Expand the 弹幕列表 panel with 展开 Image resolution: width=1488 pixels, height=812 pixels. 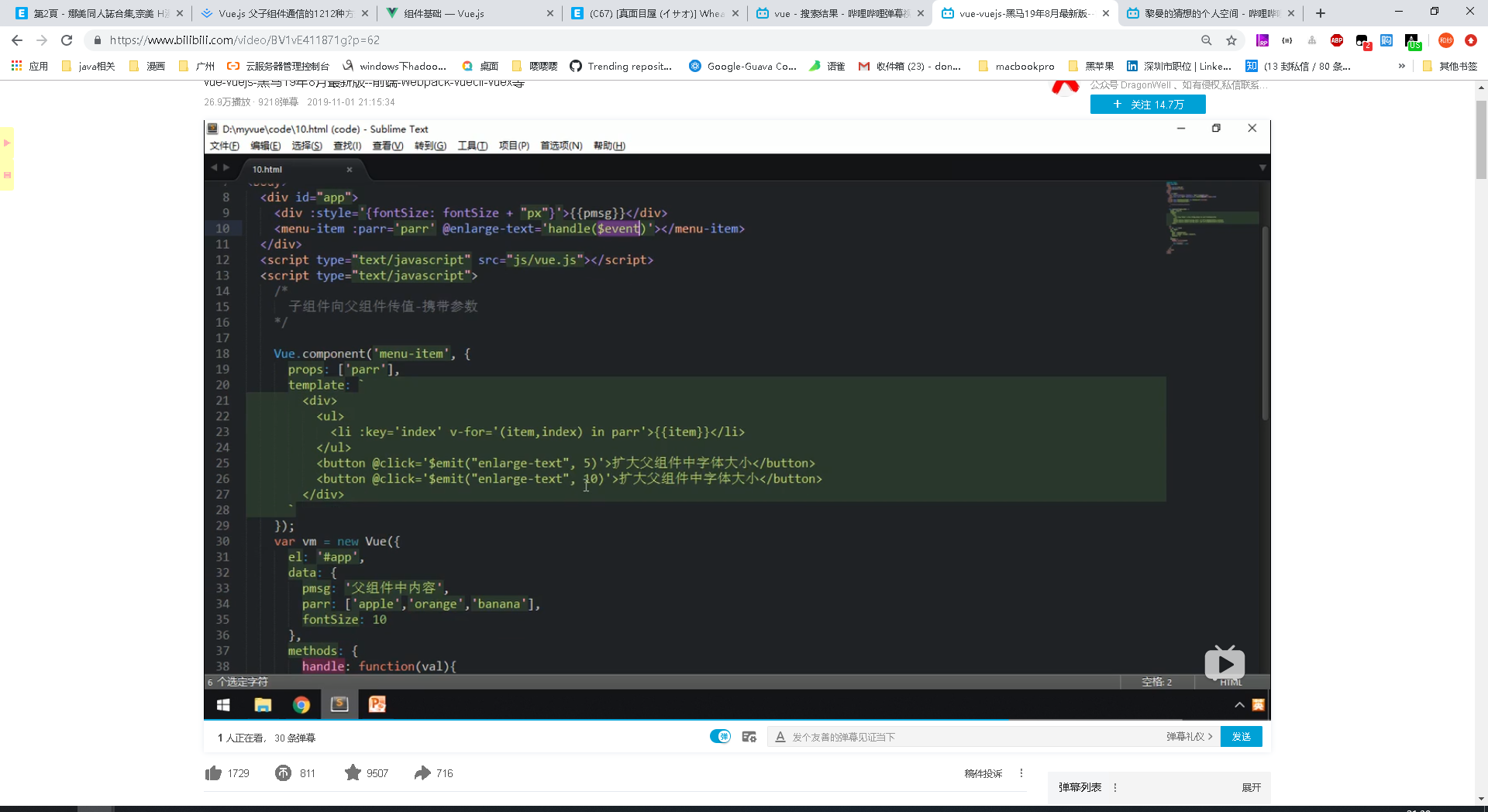[x=1251, y=787]
